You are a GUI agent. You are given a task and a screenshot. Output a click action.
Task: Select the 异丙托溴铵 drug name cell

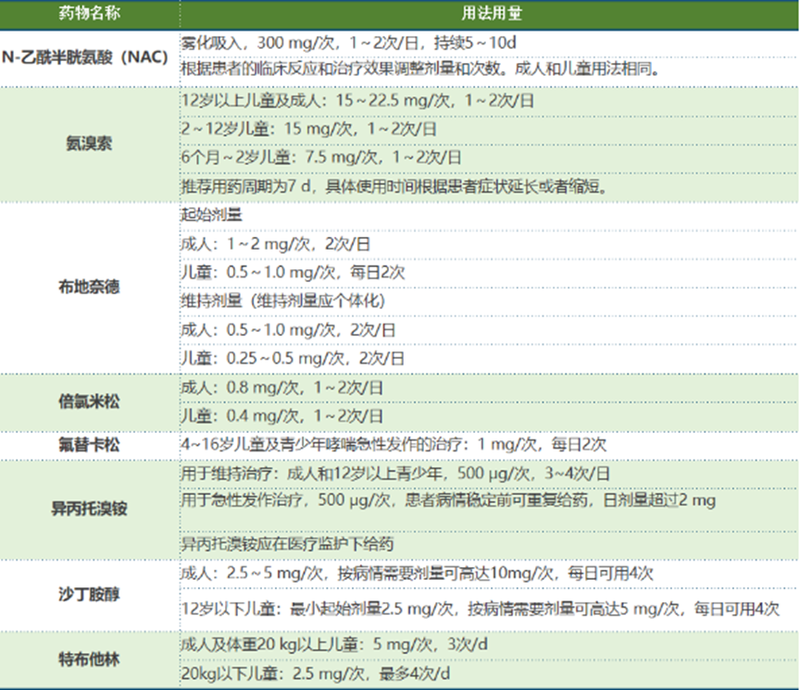point(88,508)
